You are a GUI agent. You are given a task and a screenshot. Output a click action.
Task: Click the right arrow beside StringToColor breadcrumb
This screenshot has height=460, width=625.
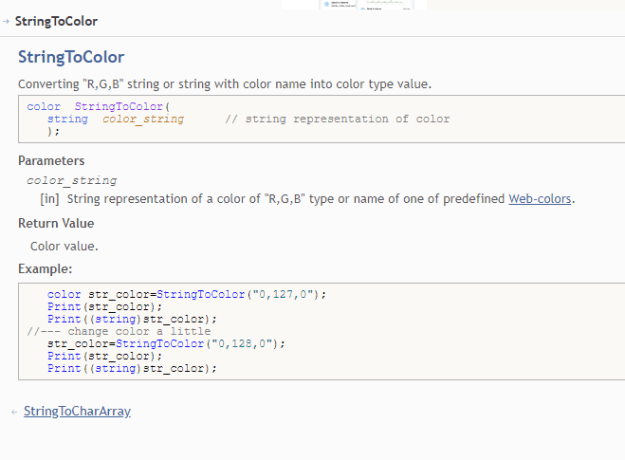(6, 22)
